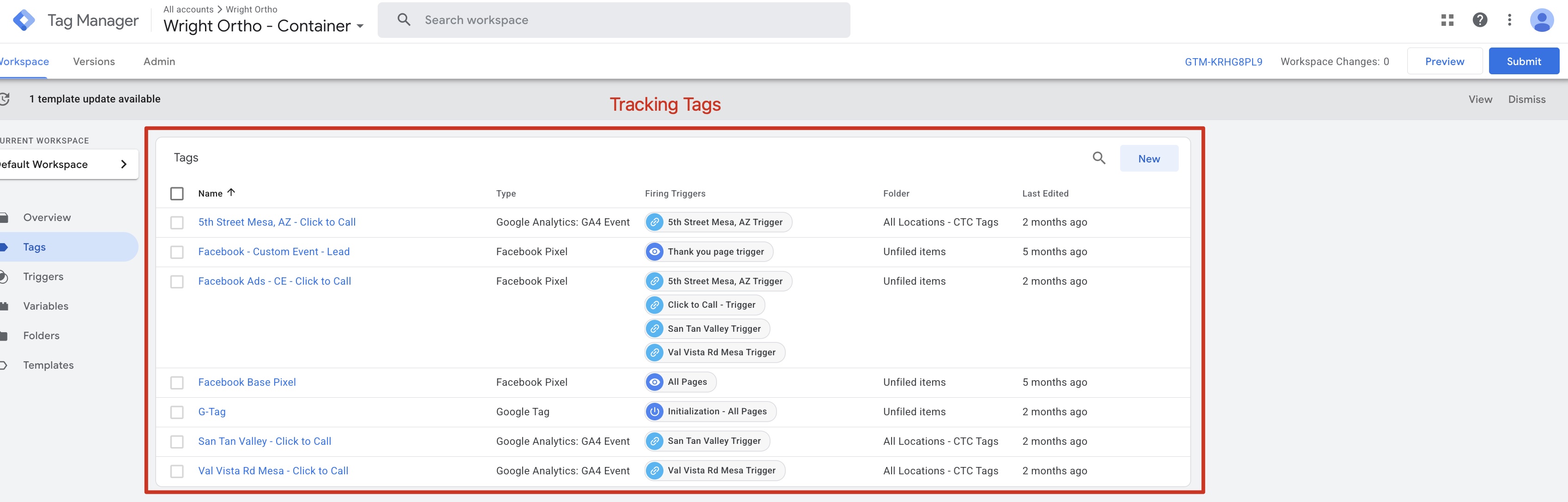Click the "1 template update available" notice
Image resolution: width=1568 pixels, height=502 pixels.
click(95, 99)
